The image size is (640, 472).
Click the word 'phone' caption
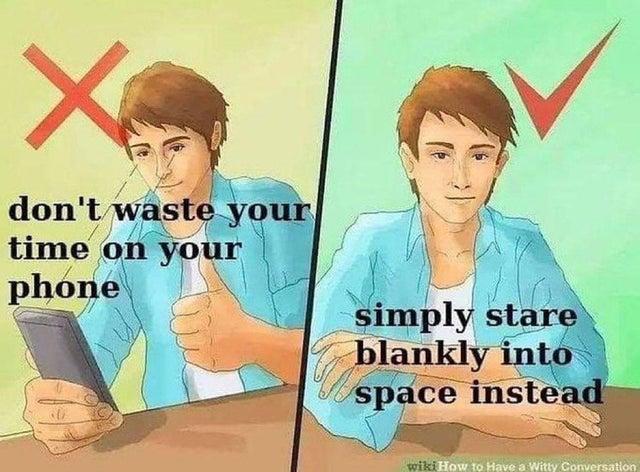click(x=64, y=289)
